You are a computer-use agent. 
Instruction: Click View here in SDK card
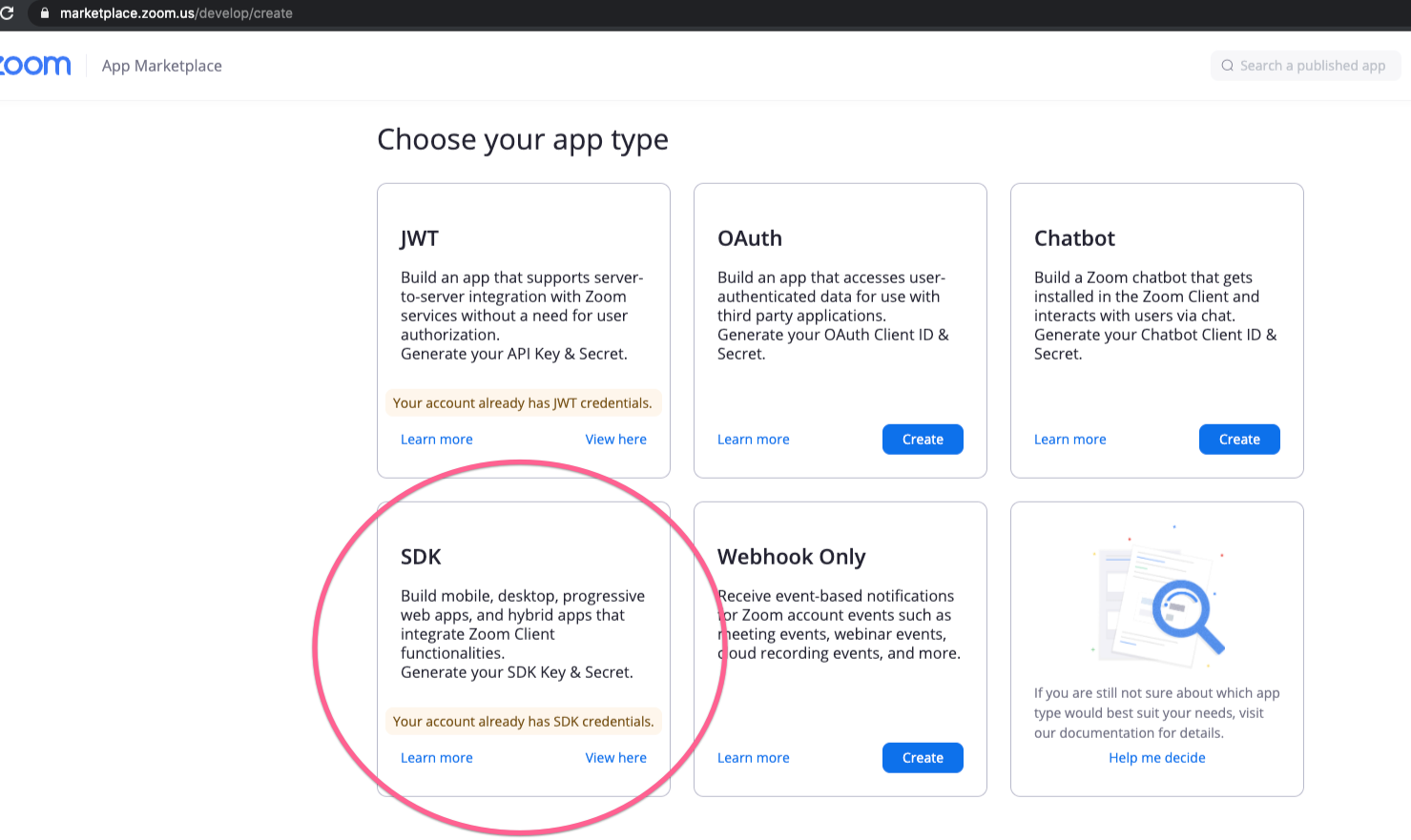point(616,758)
